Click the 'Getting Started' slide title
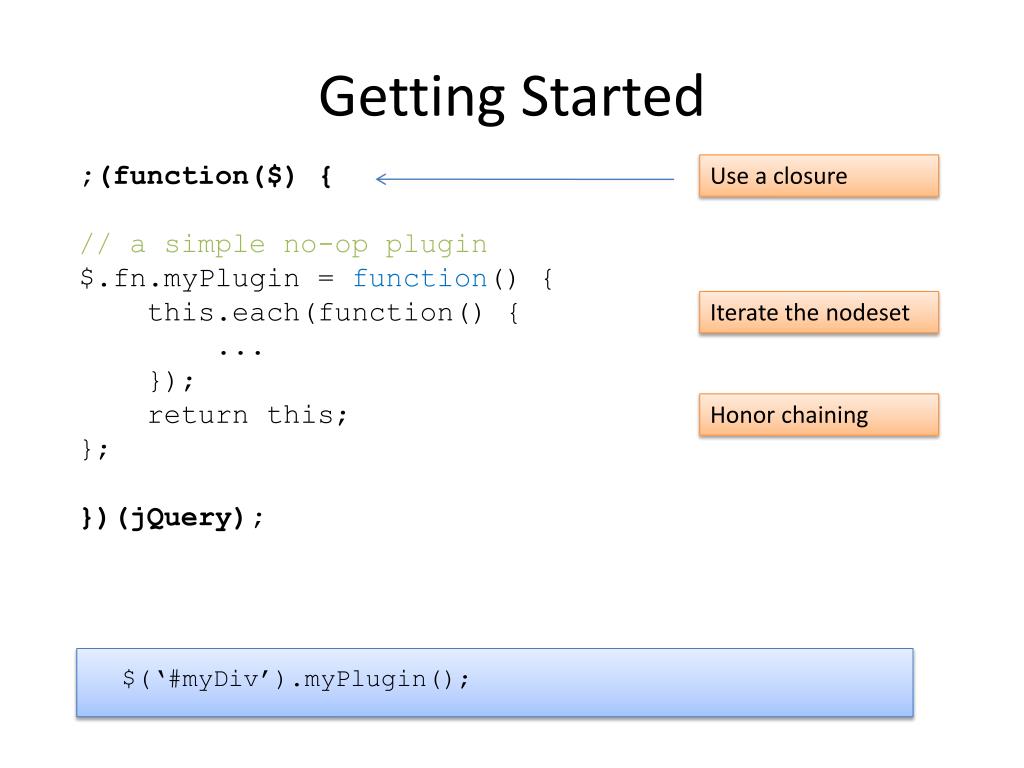The width and height of the screenshot is (1024, 768). (511, 97)
